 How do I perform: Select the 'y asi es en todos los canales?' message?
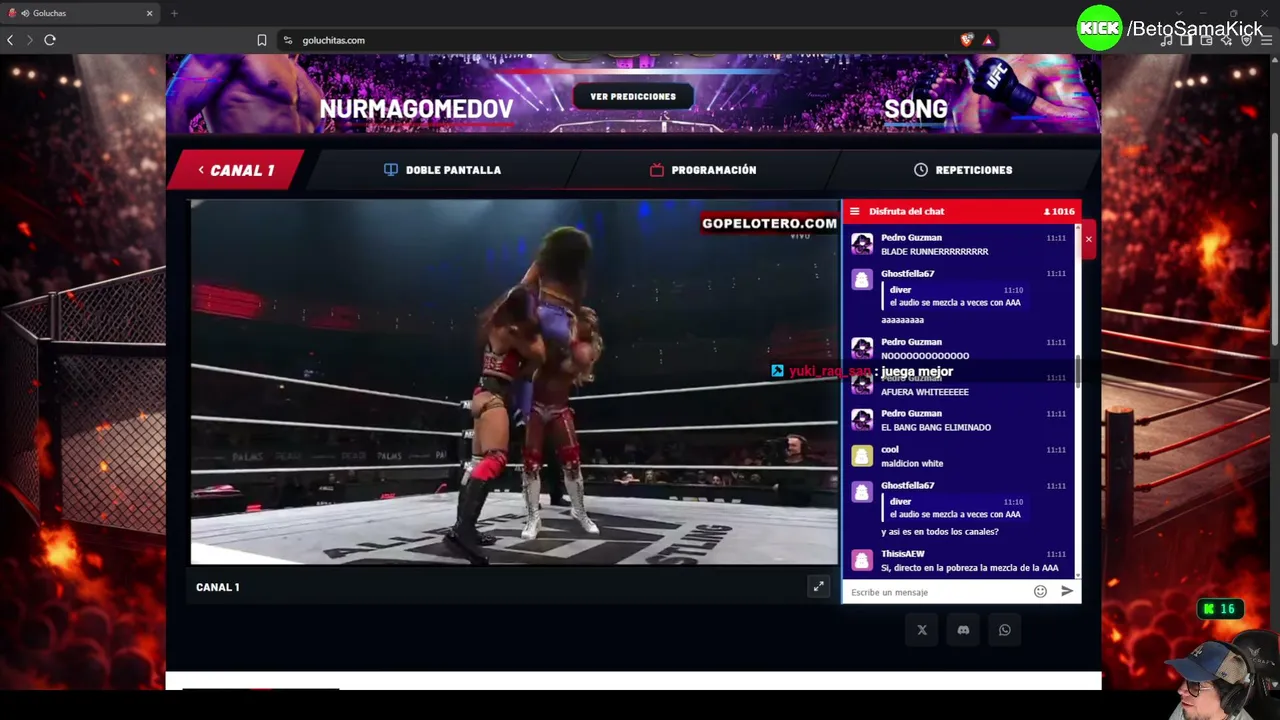tap(940, 532)
